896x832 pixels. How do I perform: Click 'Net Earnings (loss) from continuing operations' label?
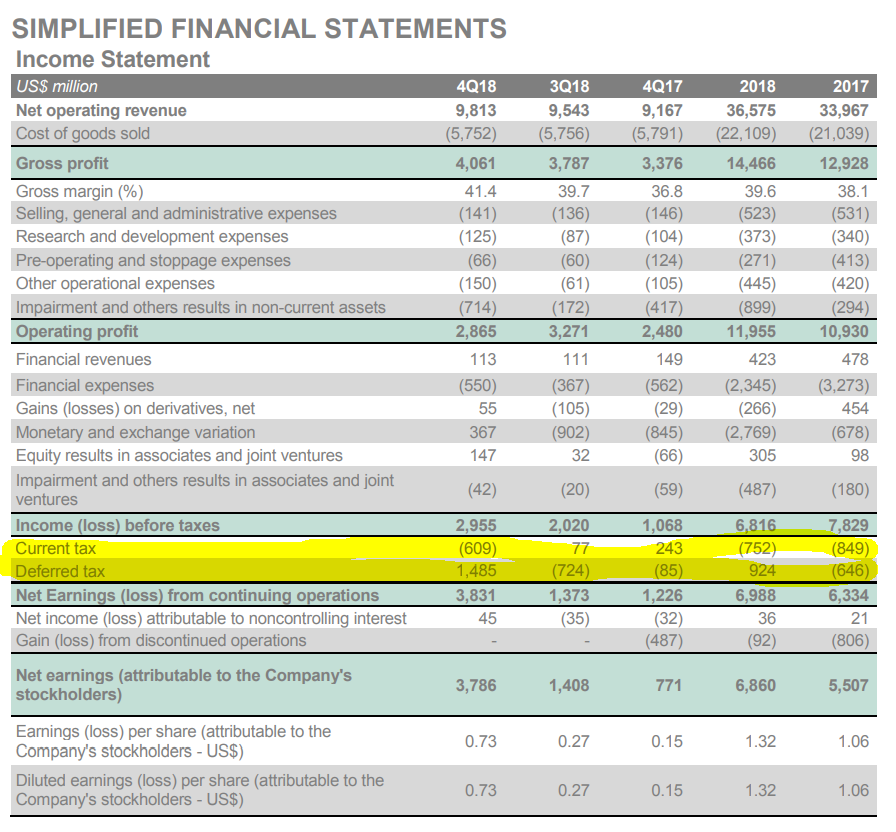197,595
